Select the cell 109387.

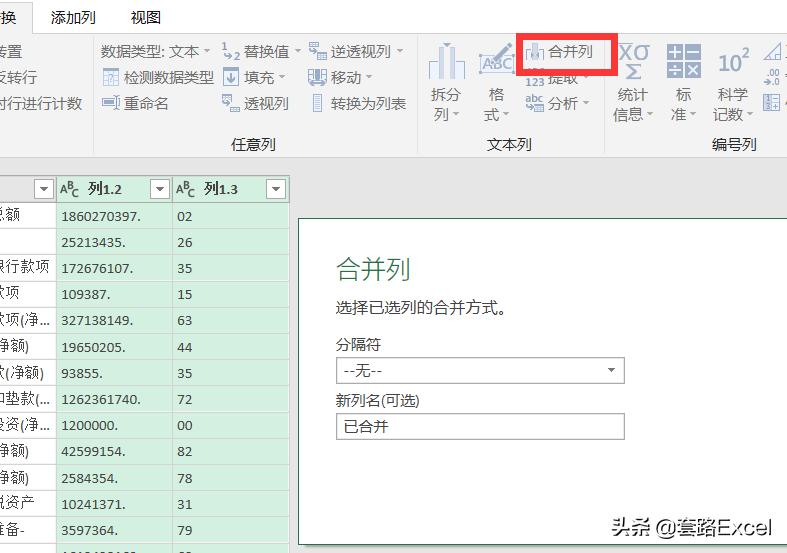[x=114, y=295]
